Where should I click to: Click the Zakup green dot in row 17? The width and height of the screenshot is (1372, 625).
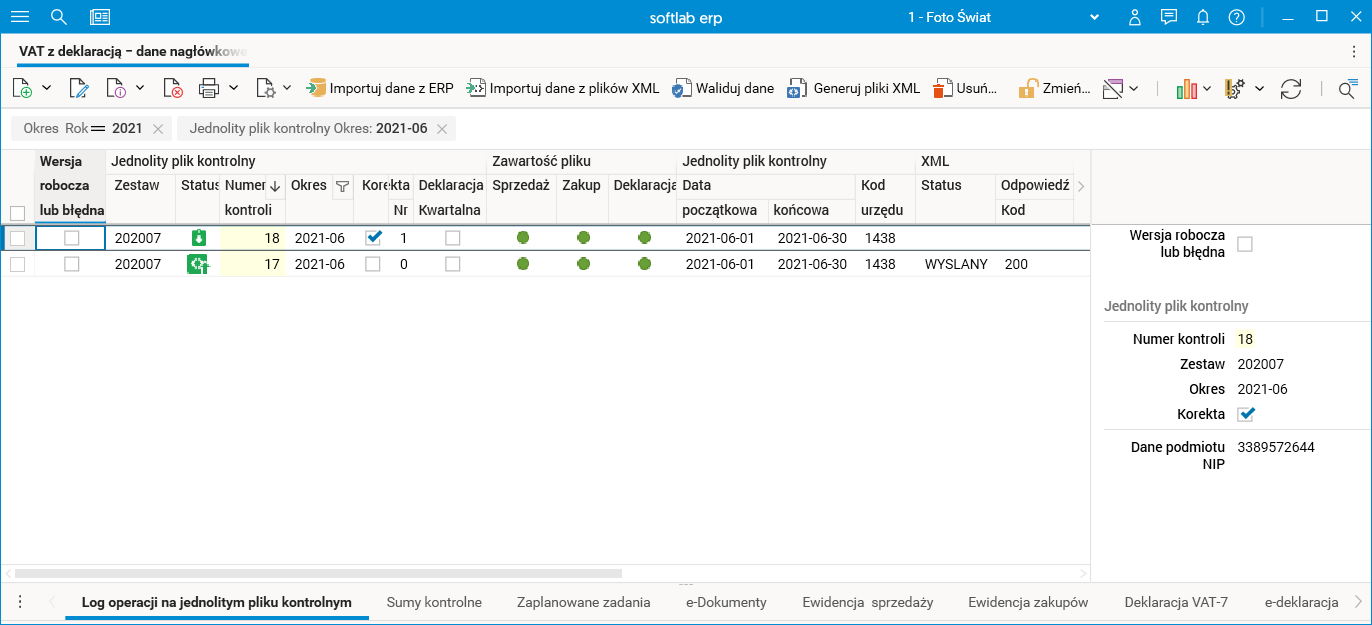coord(583,264)
